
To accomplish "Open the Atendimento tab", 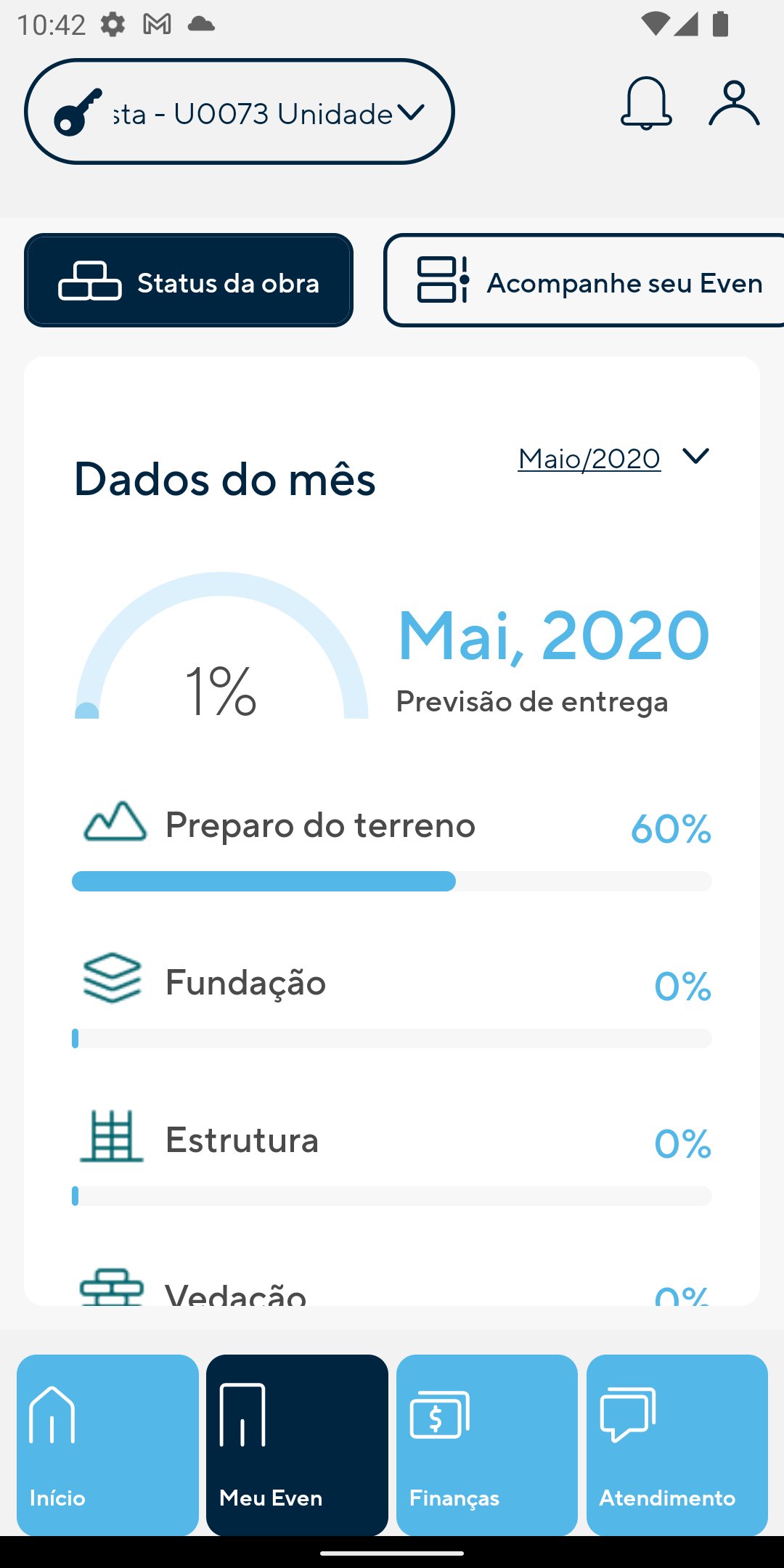I will pos(677,1445).
